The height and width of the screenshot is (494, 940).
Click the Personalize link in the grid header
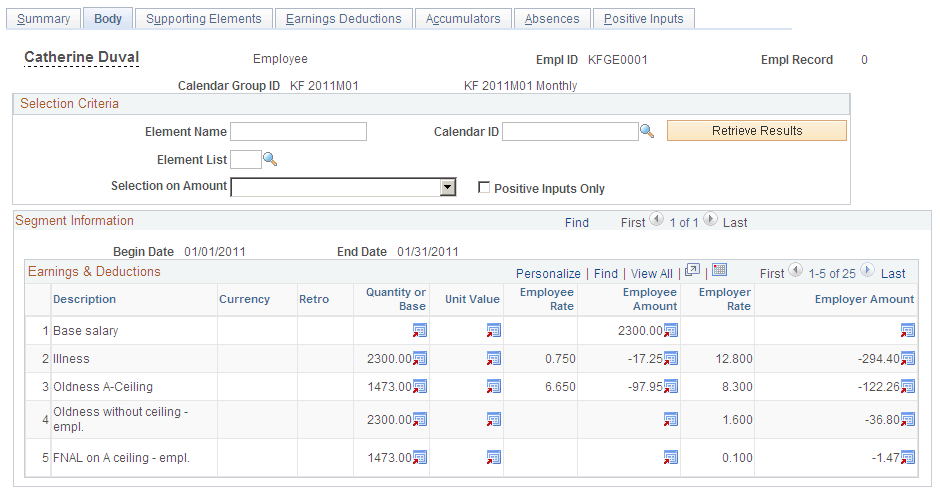tap(548, 273)
